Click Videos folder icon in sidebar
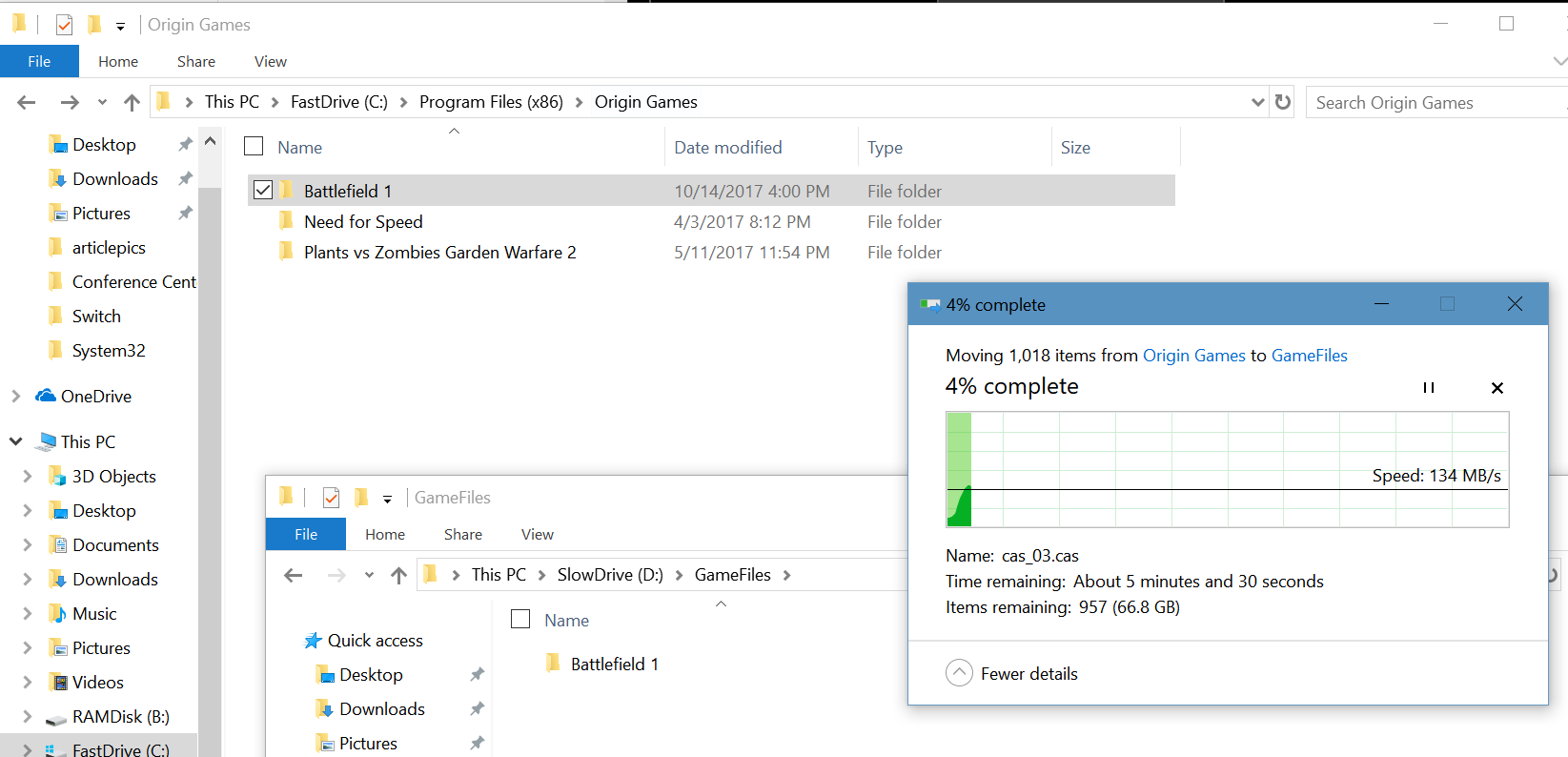Viewport: 1568px width, 757px height. pyautogui.click(x=58, y=682)
